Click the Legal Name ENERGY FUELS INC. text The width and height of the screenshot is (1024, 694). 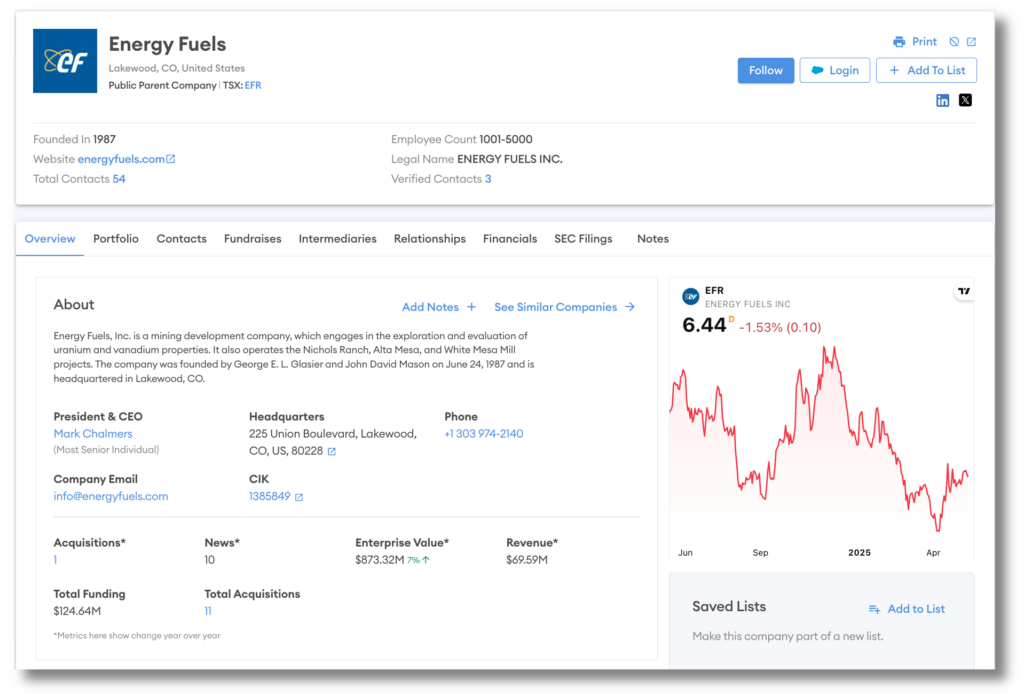click(510, 159)
